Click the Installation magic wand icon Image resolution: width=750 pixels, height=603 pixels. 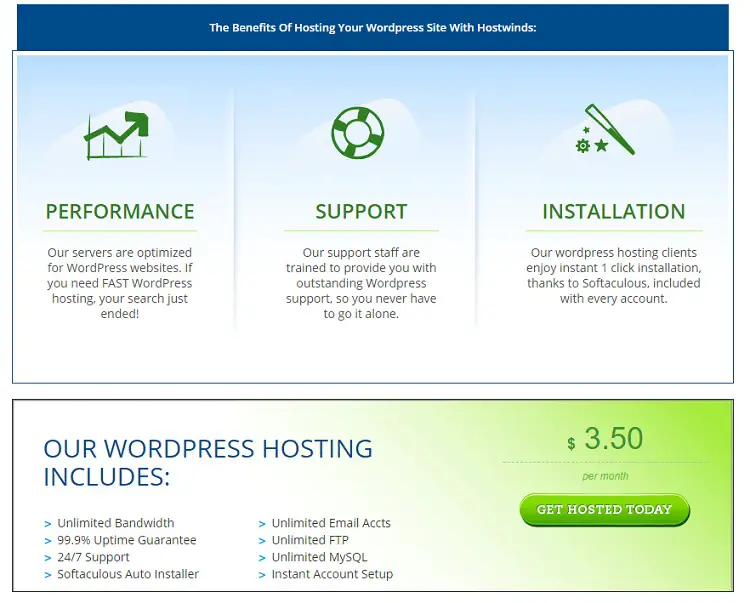point(605,129)
